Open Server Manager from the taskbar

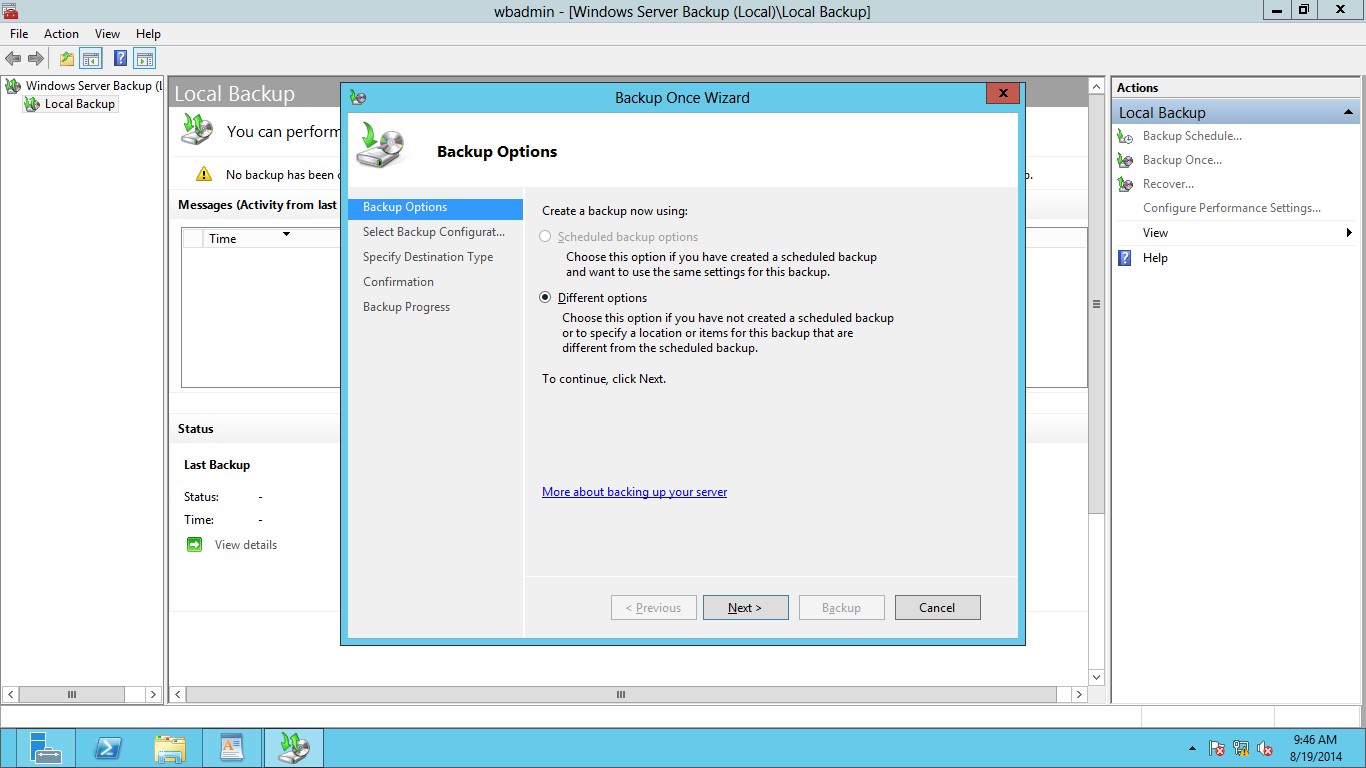point(46,748)
